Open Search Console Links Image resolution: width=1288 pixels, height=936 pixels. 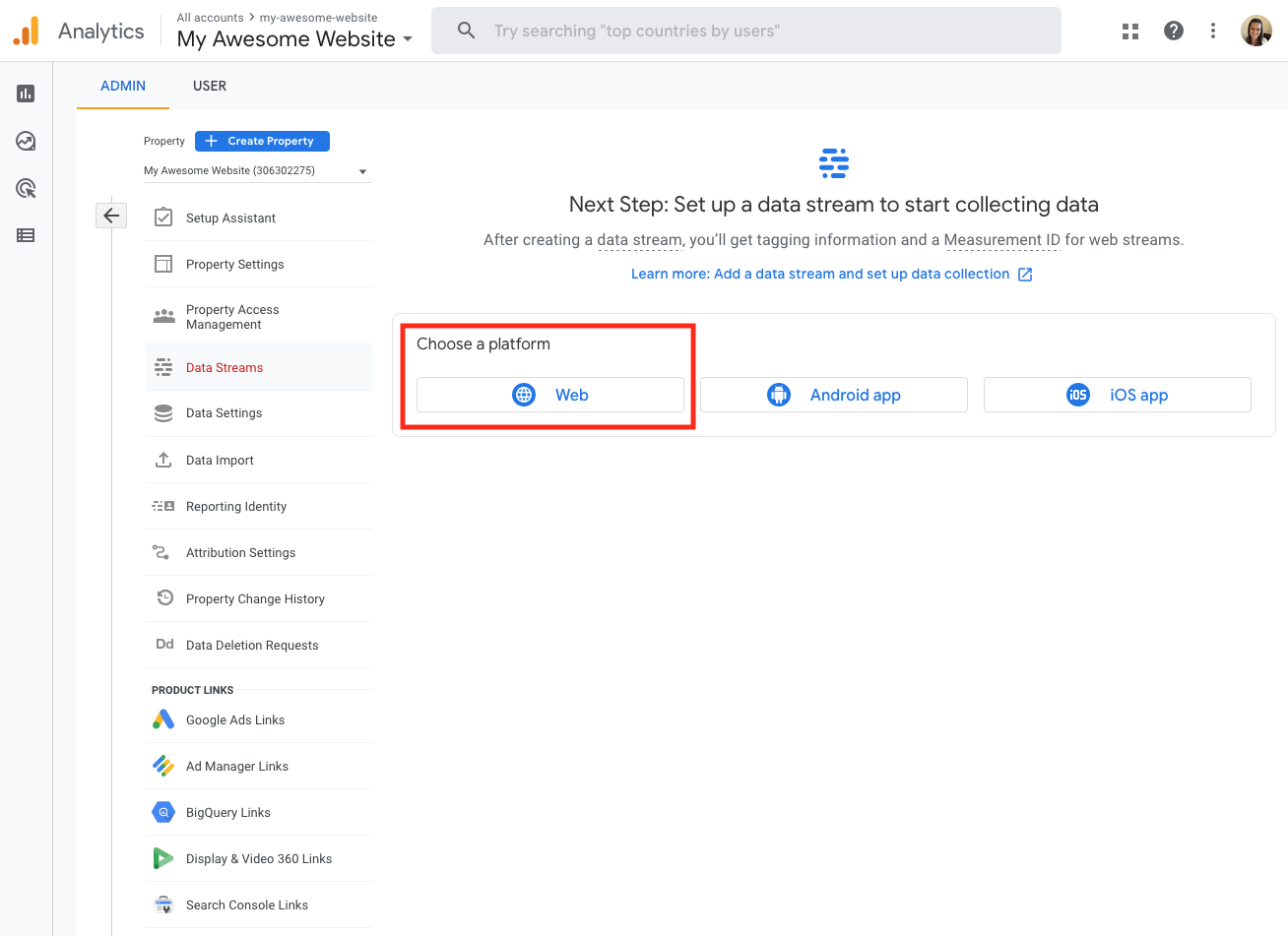coord(259,905)
